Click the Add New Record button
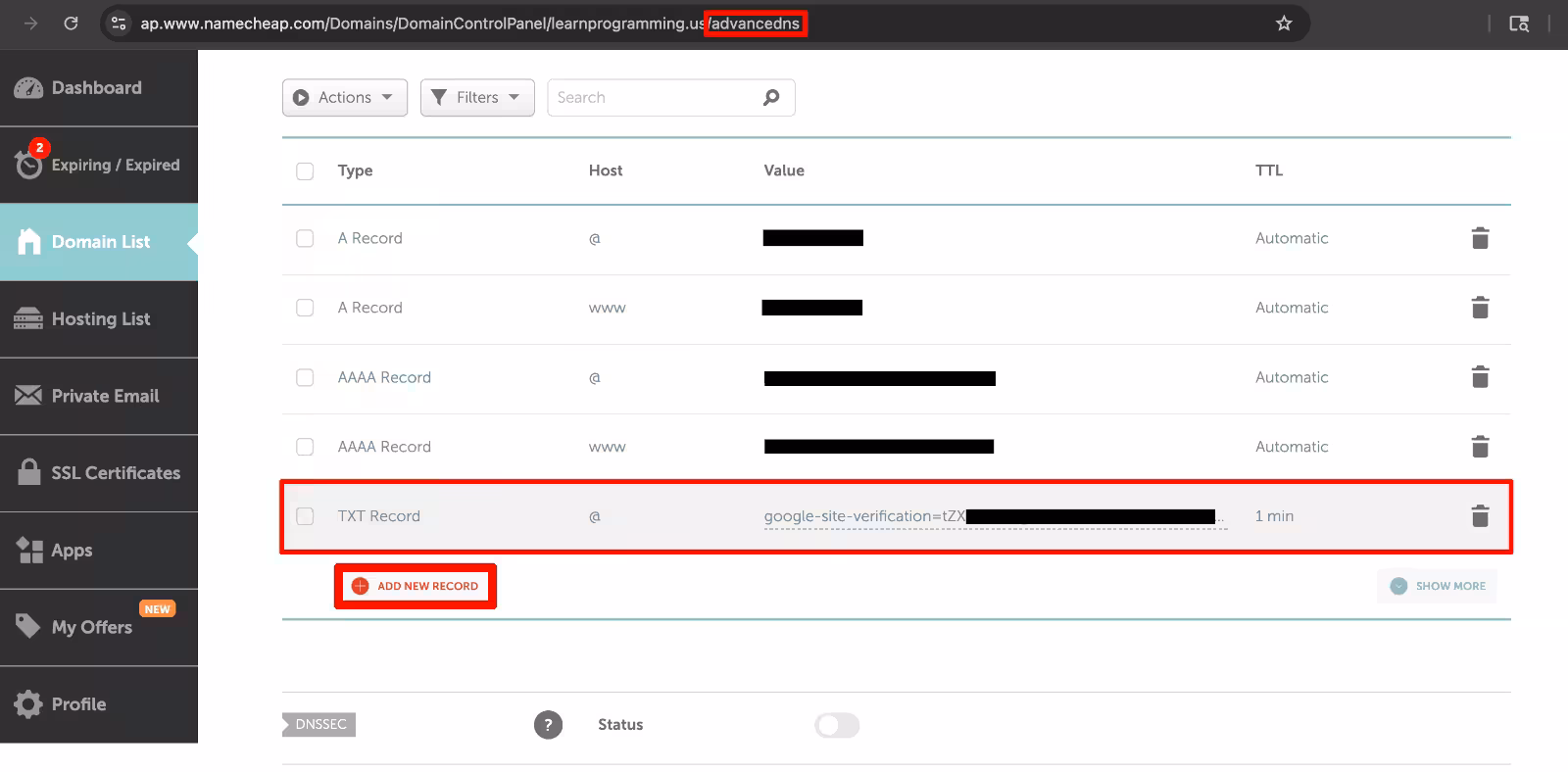 (x=416, y=586)
